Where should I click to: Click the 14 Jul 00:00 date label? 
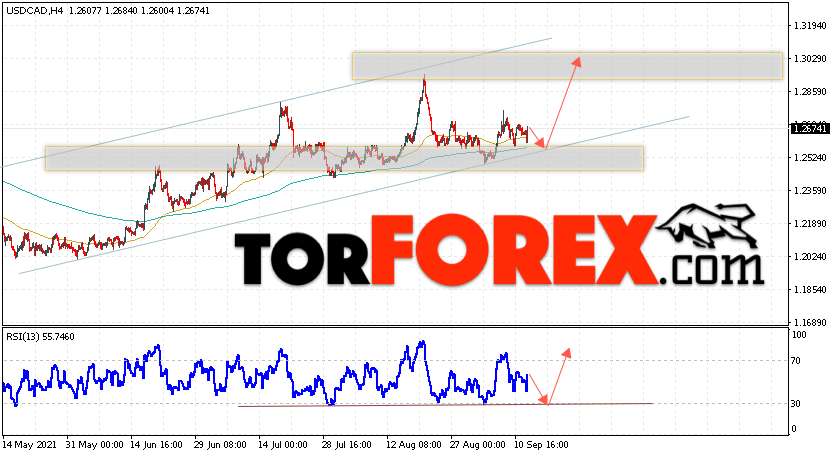click(282, 445)
